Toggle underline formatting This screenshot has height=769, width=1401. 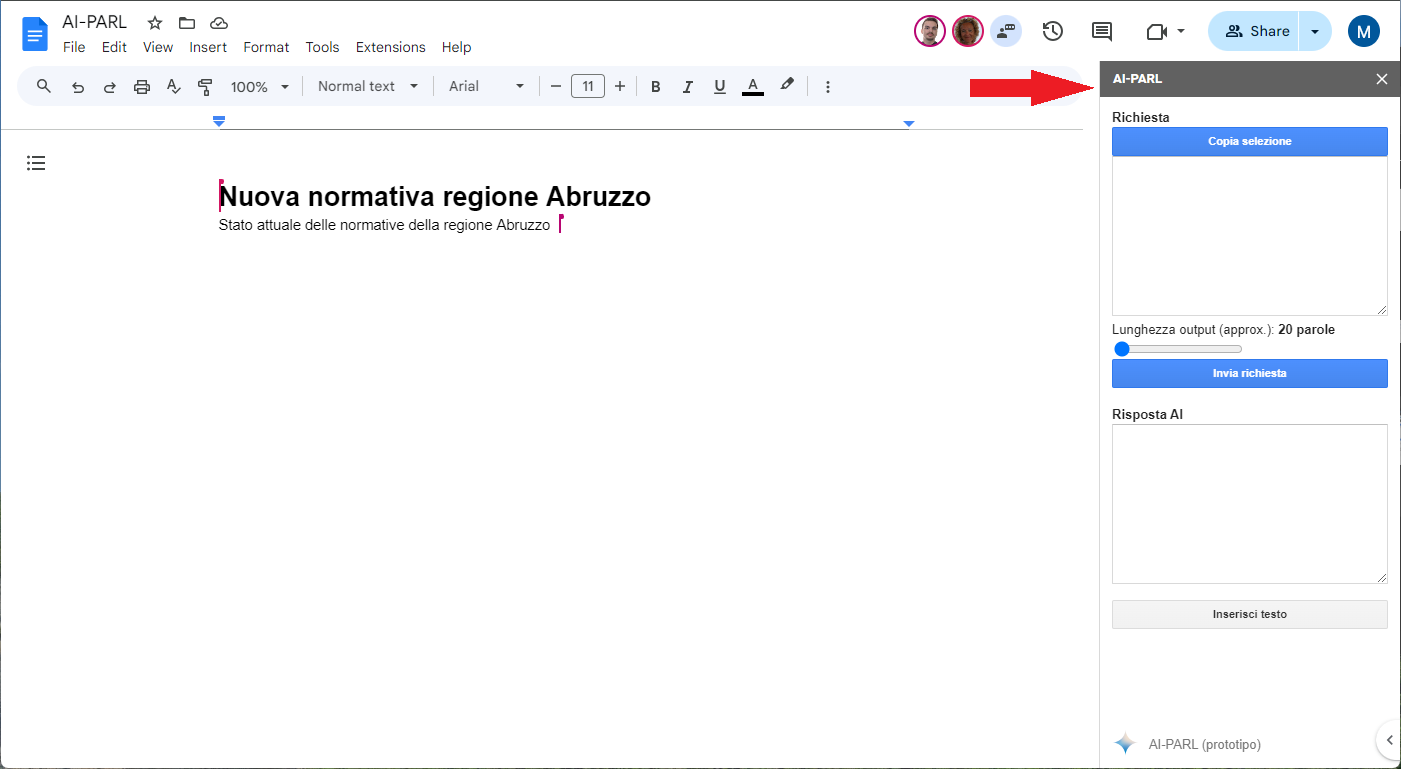pyautogui.click(x=719, y=87)
